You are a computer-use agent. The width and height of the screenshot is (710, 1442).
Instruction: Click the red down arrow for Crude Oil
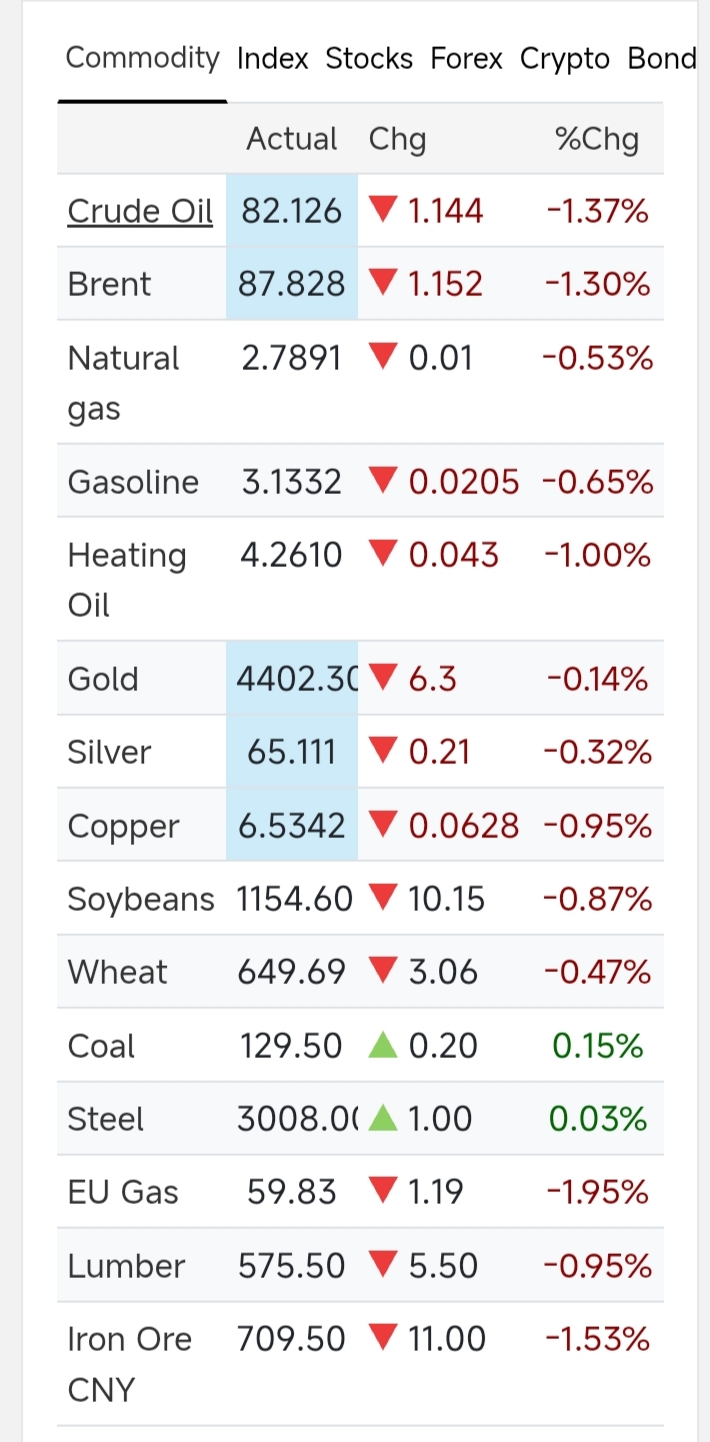(x=383, y=211)
